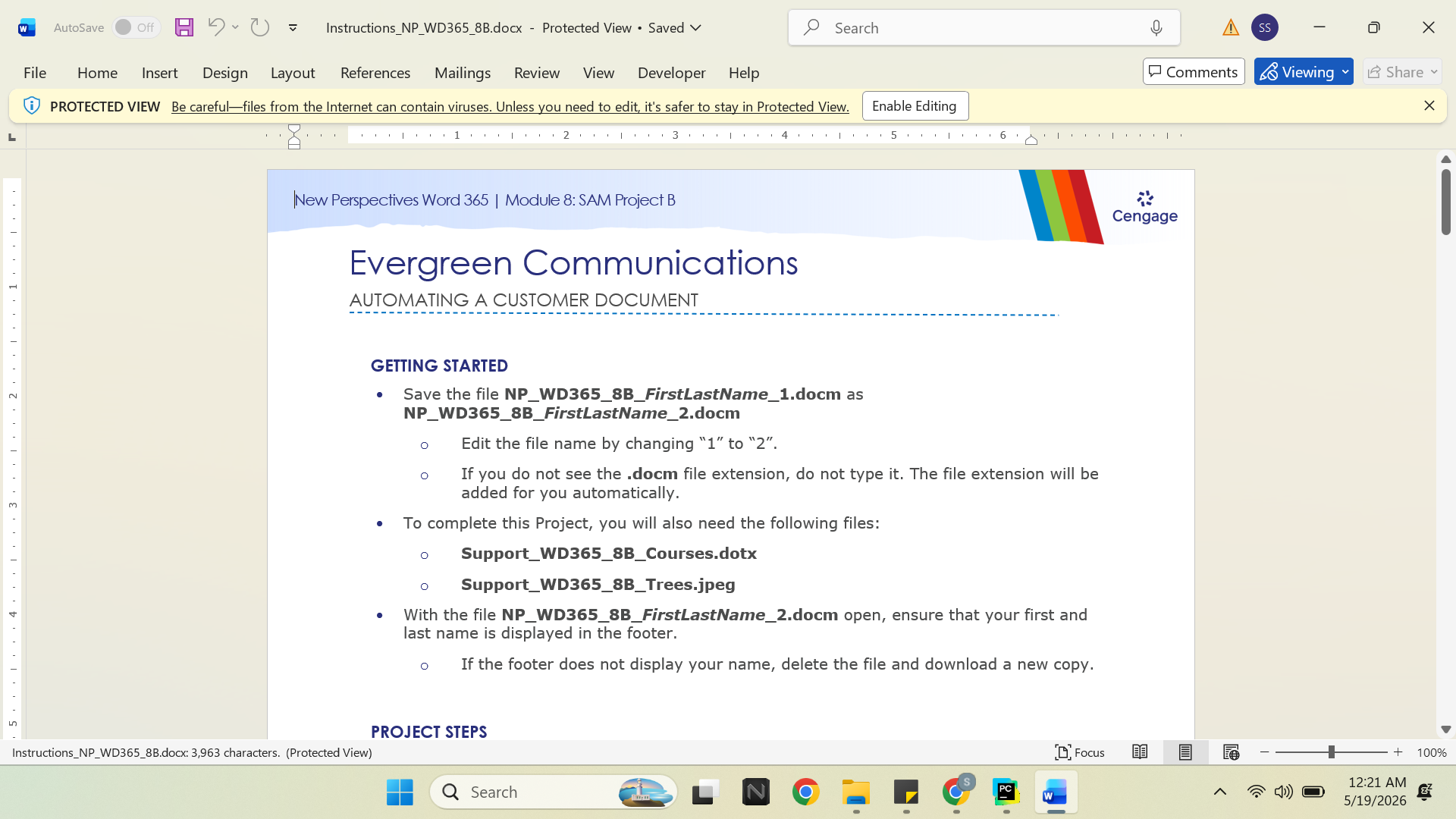This screenshot has width=1456, height=819.
Task: Adjust the zoom slider handle
Action: click(x=1331, y=752)
